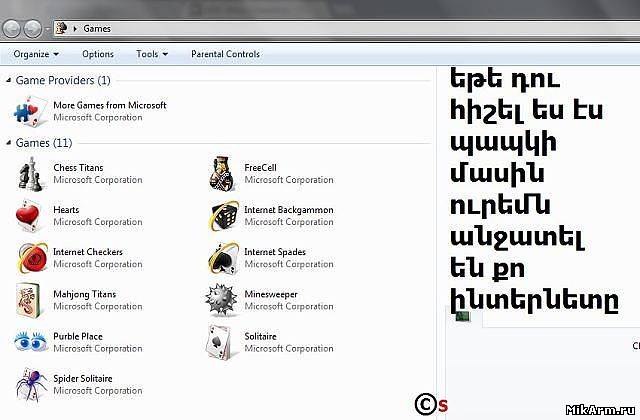Image resolution: width=640 pixels, height=420 pixels.
Task: Click the Games folder icon in the address bar
Action: pos(62,28)
